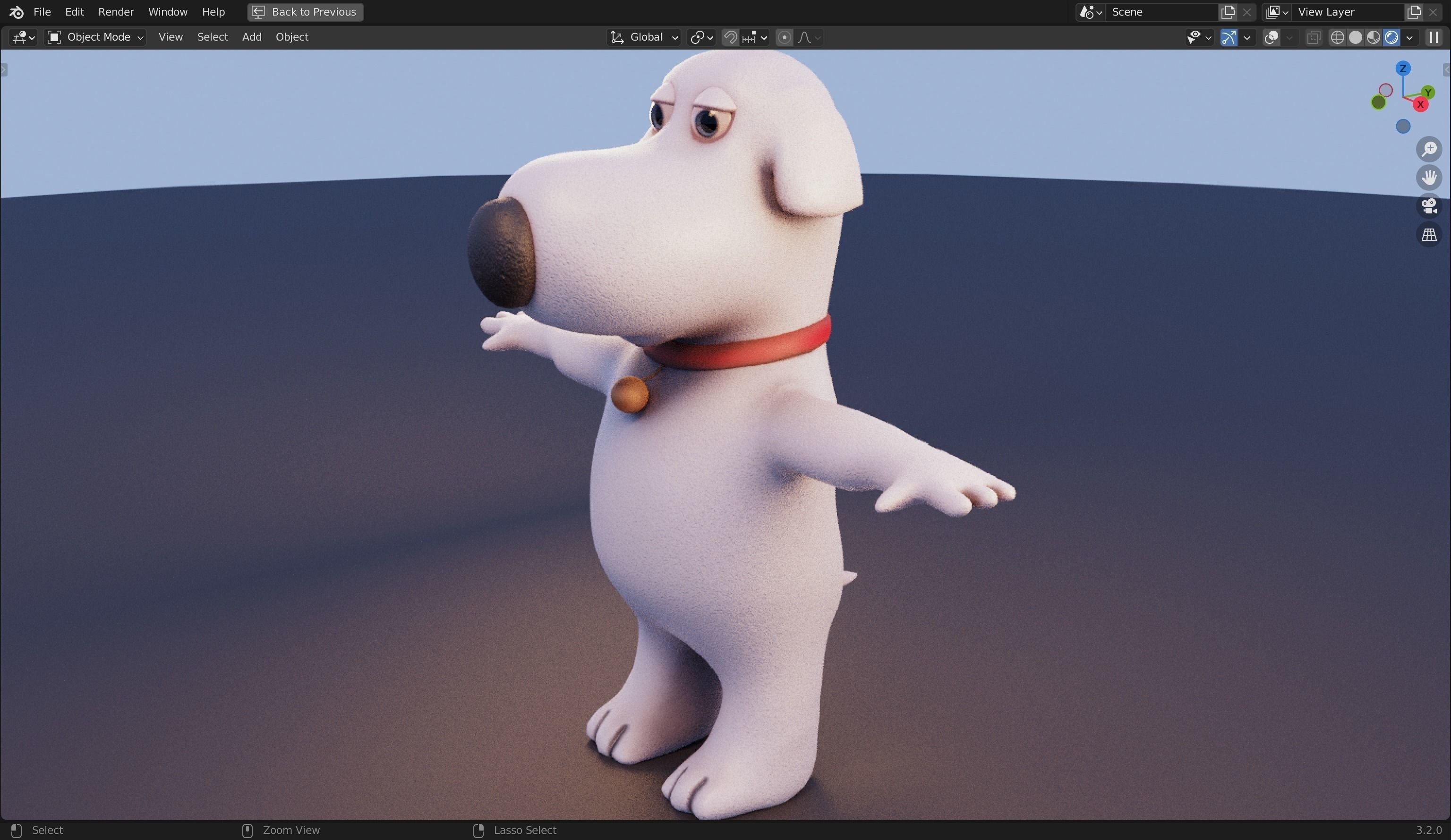Toggle the snap magnet icon
The width and height of the screenshot is (1451, 840).
(x=730, y=37)
